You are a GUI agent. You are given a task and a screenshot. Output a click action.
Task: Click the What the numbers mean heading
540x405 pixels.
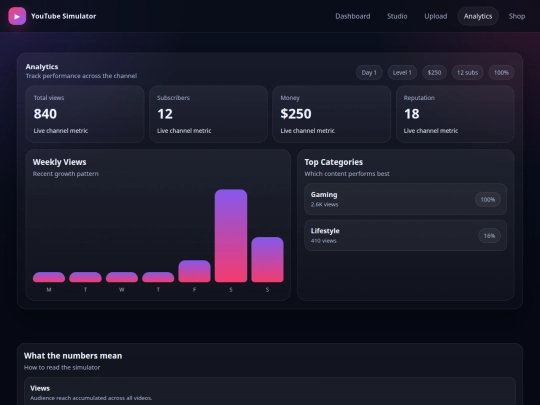(x=73, y=356)
